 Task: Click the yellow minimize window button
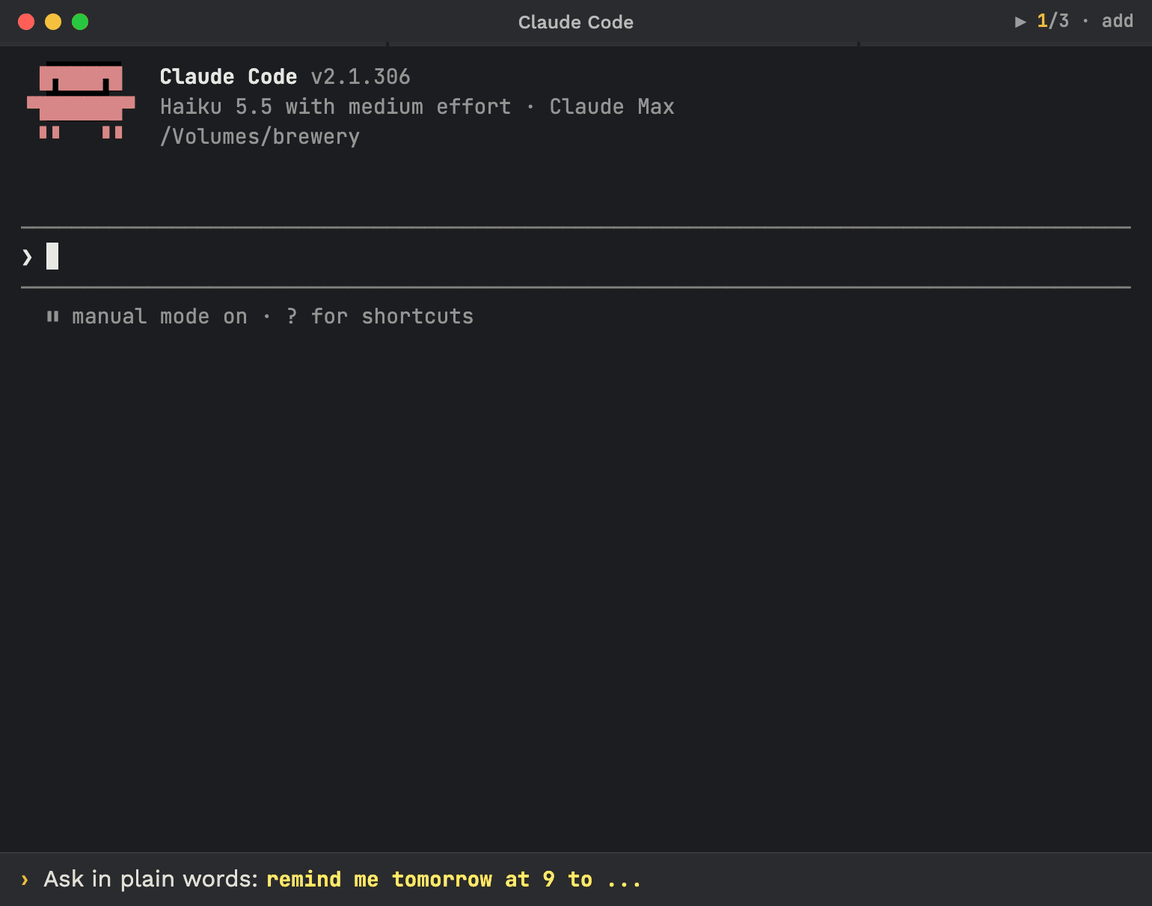pyautogui.click(x=53, y=22)
